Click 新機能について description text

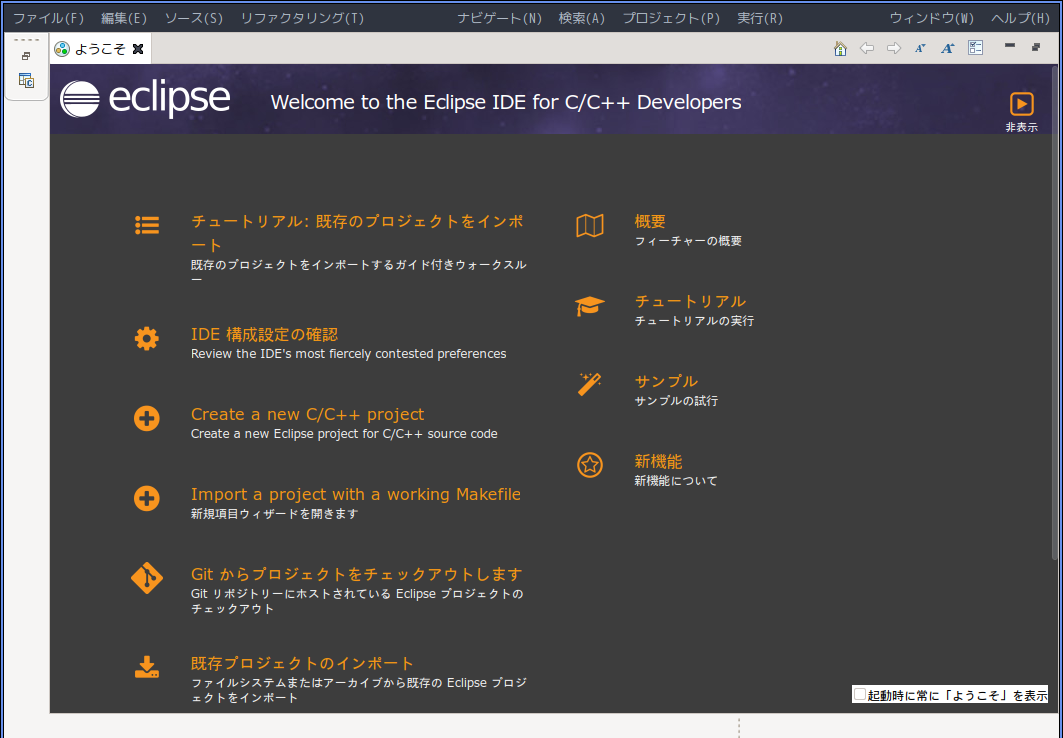[676, 481]
